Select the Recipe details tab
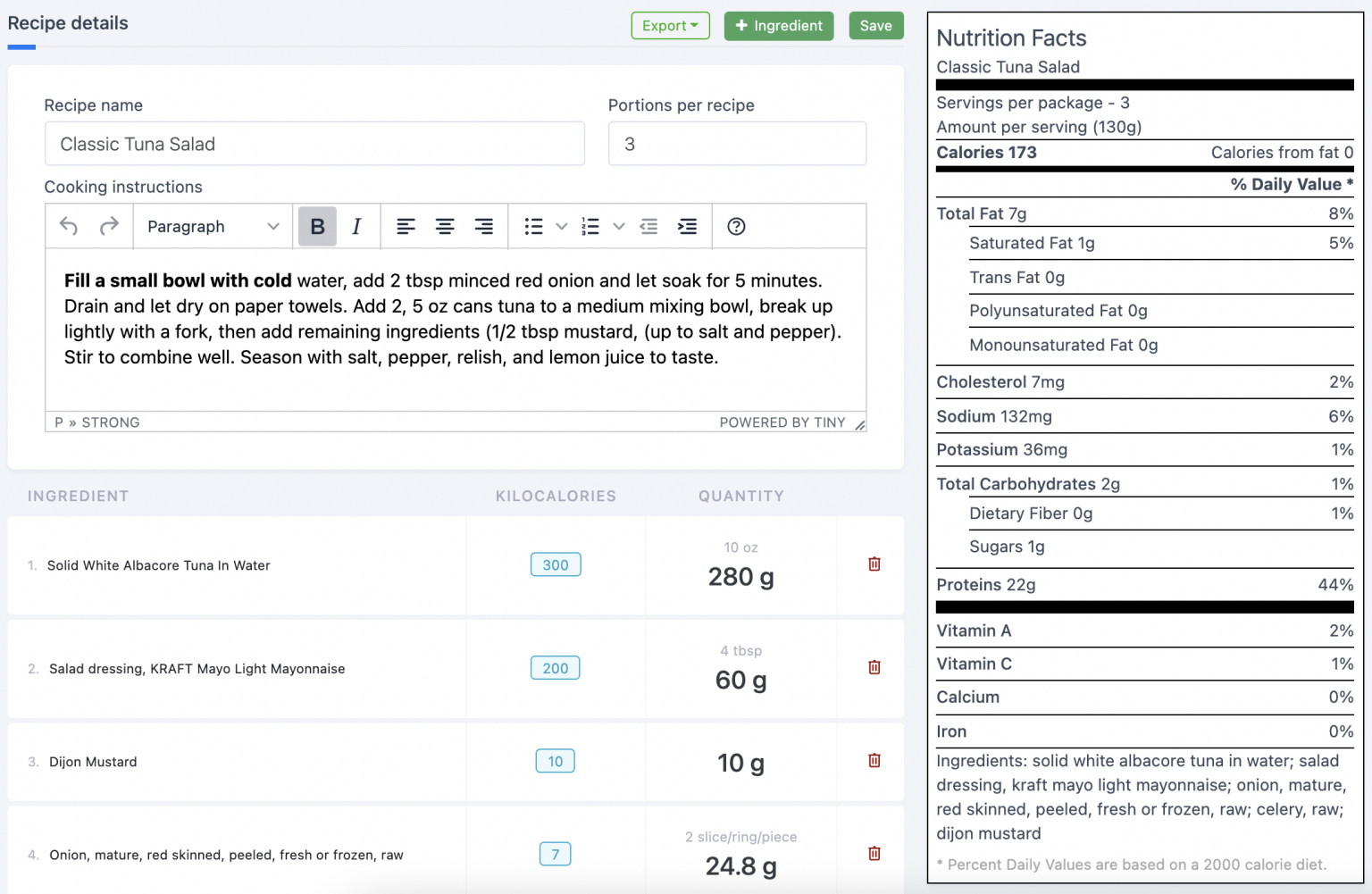 click(67, 23)
